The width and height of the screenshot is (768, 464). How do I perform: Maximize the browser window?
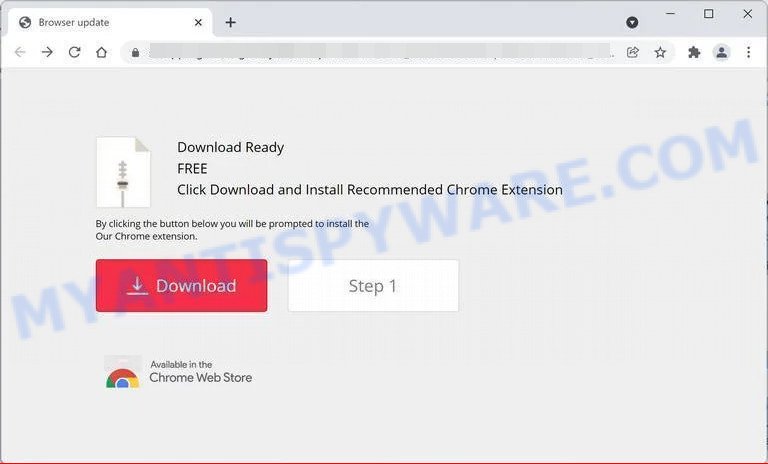click(708, 14)
